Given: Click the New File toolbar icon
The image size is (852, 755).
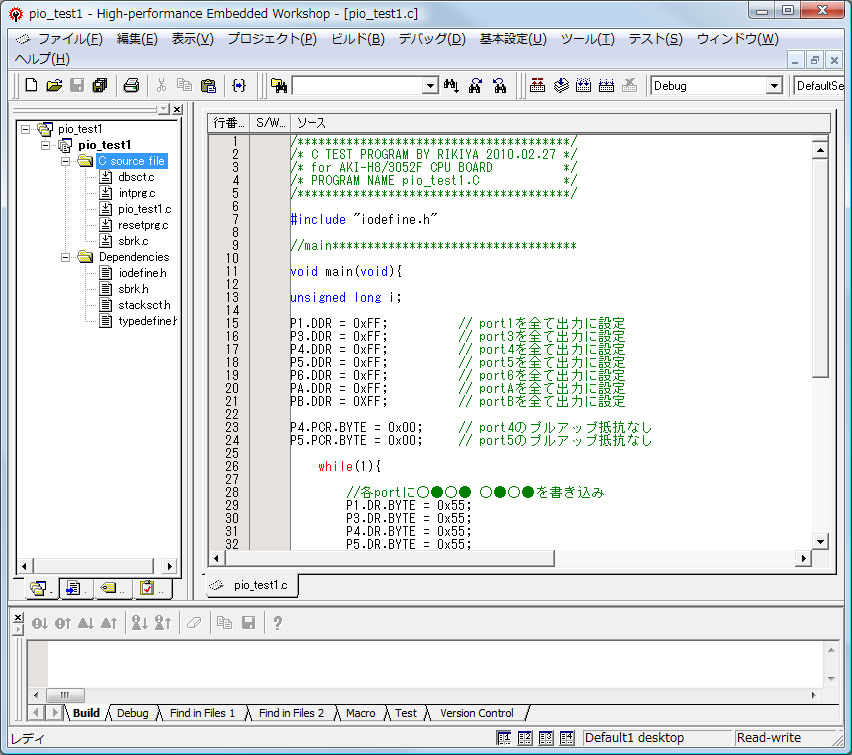Looking at the screenshot, I should coord(31,86).
